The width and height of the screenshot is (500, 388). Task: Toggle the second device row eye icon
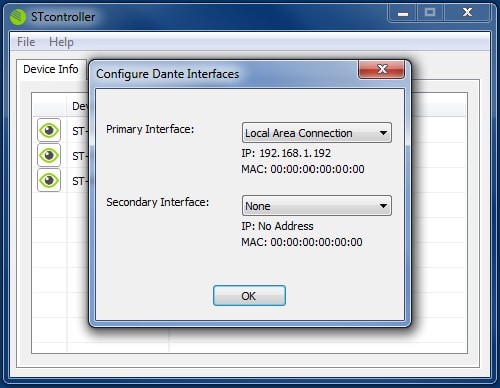coord(49,155)
